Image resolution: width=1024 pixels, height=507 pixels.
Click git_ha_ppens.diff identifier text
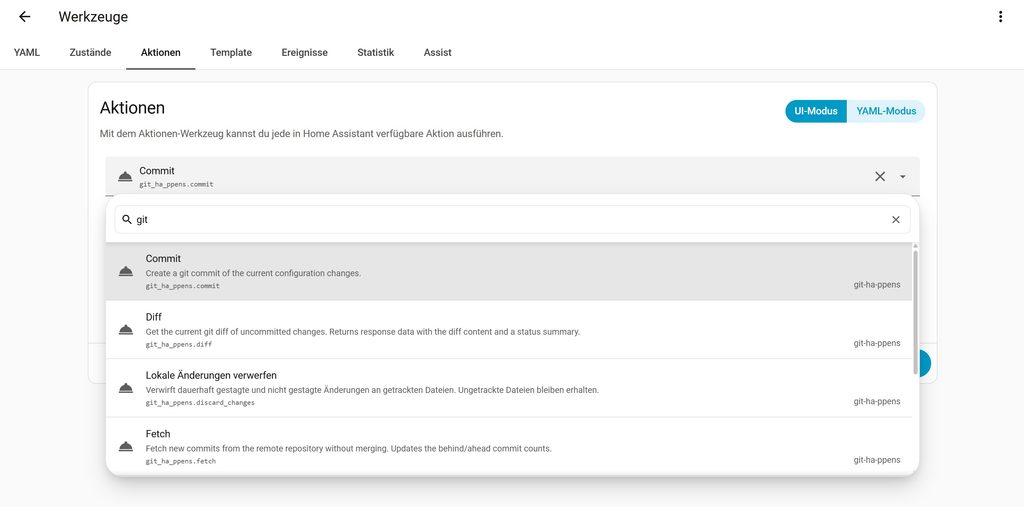(x=179, y=344)
